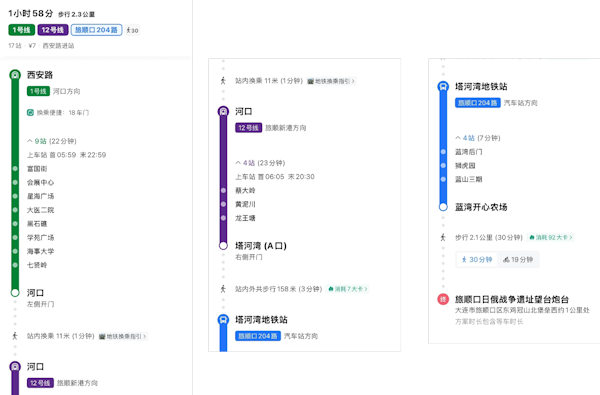Click the stop name 会展中心
Viewport: 600px width, 395px height.
pyautogui.click(x=40, y=182)
